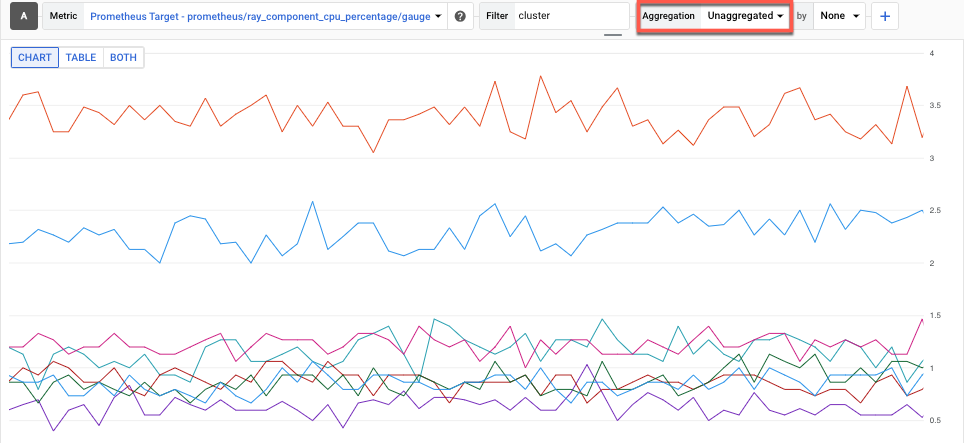The image size is (964, 443).
Task: Expand the Unaggregated aggregation dropdown
Action: (x=744, y=16)
